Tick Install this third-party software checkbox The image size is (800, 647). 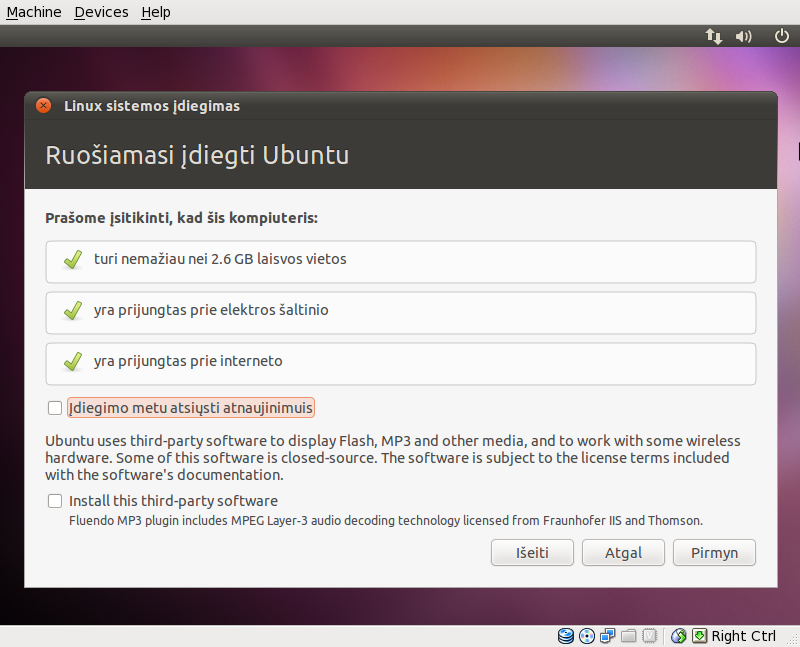(x=55, y=501)
